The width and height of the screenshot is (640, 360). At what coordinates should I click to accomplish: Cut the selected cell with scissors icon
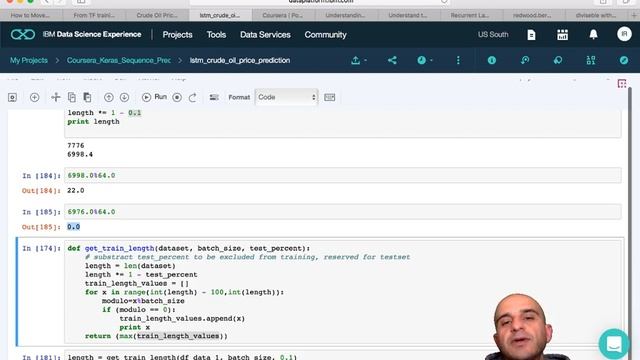56,97
